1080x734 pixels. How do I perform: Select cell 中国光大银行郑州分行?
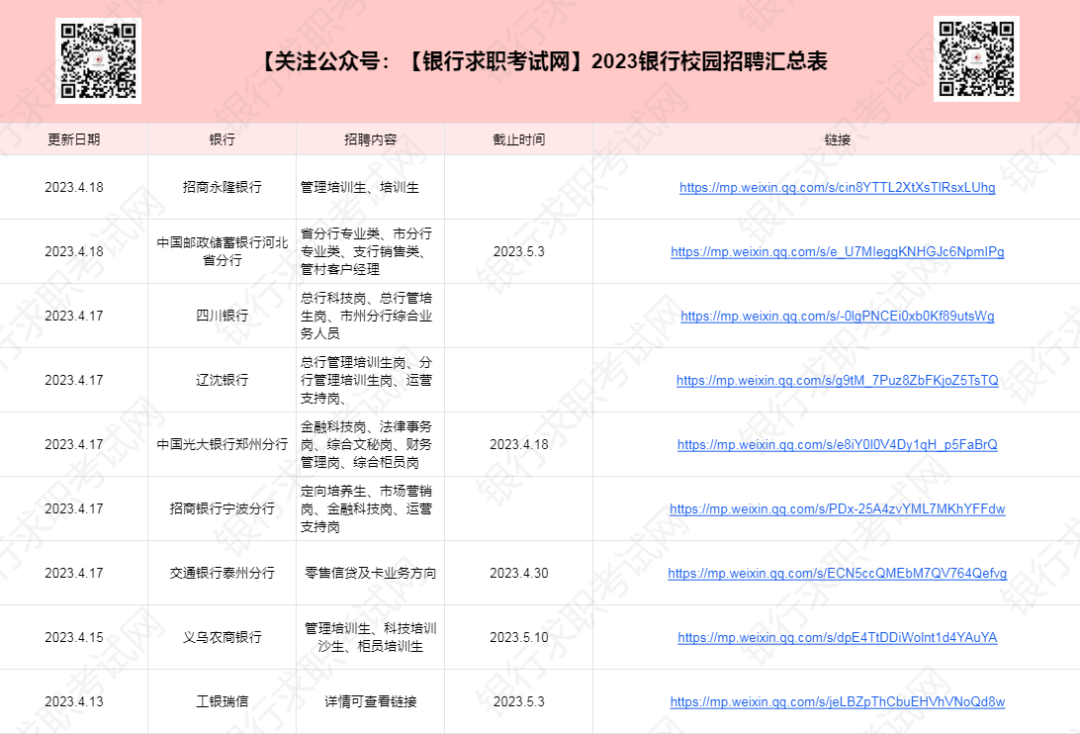pos(222,444)
